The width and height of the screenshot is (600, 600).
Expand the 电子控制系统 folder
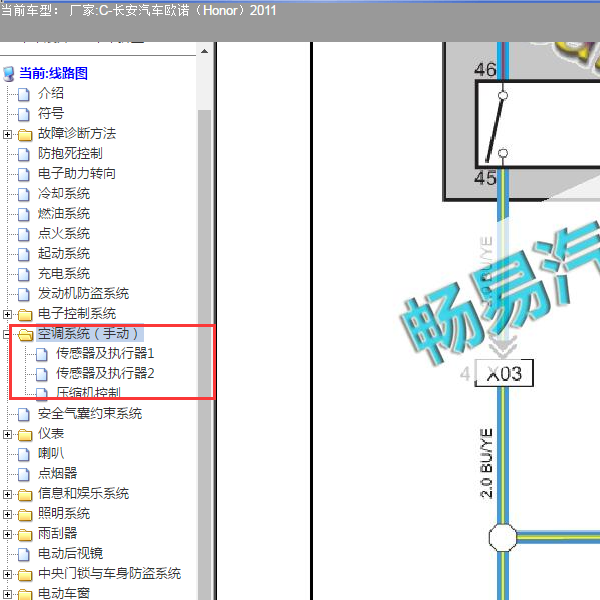tap(7, 315)
